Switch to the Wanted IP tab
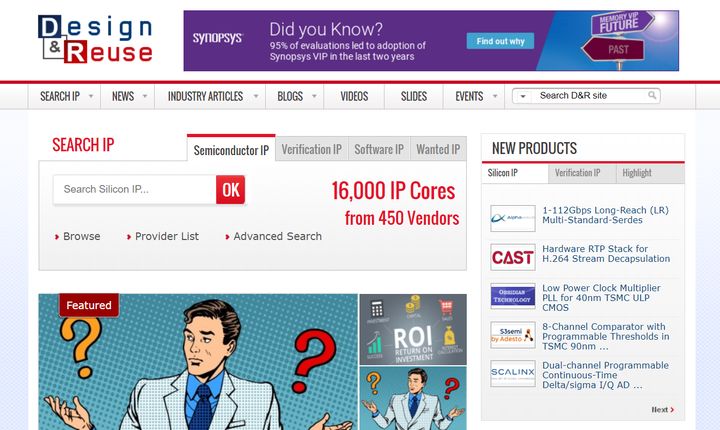 pos(438,149)
